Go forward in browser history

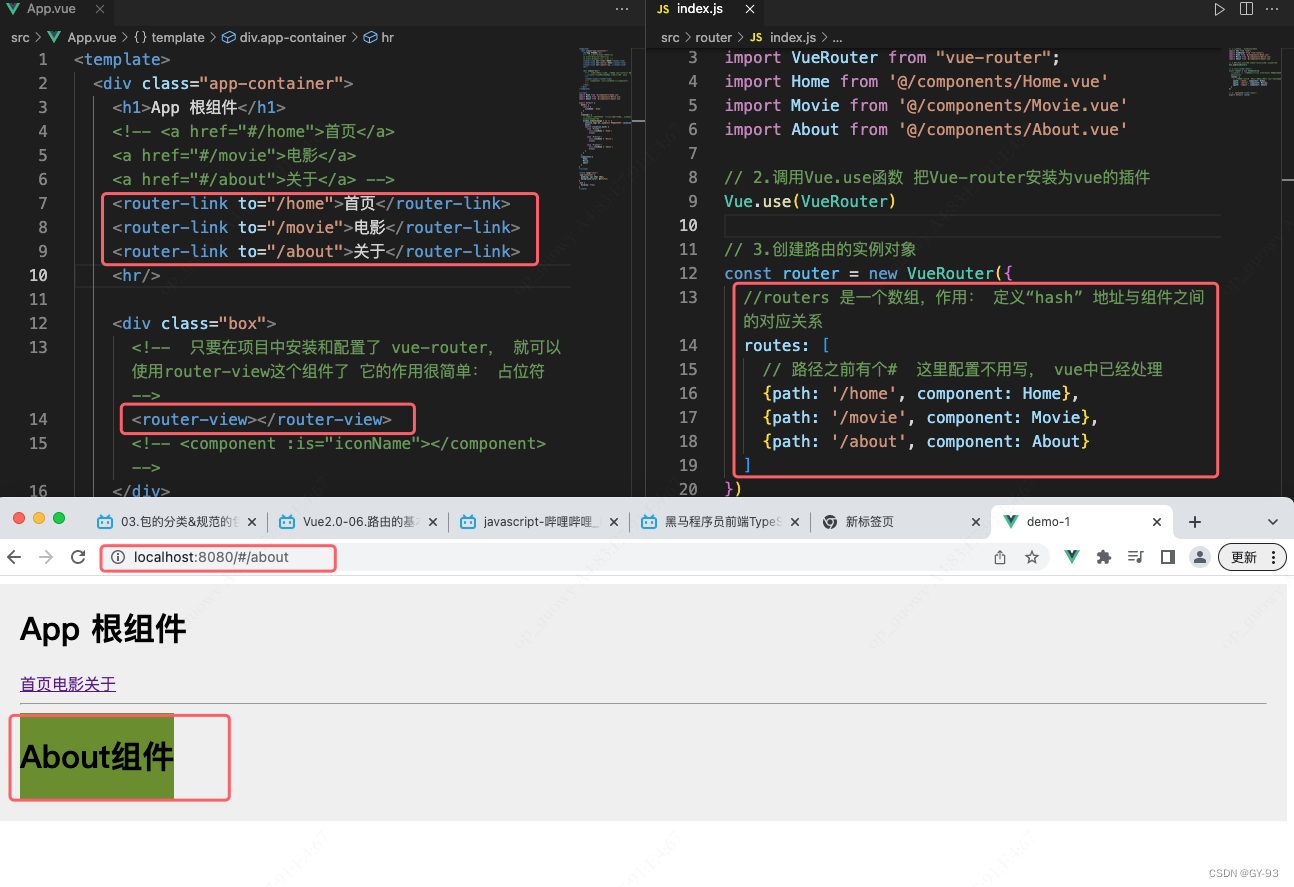pos(45,557)
